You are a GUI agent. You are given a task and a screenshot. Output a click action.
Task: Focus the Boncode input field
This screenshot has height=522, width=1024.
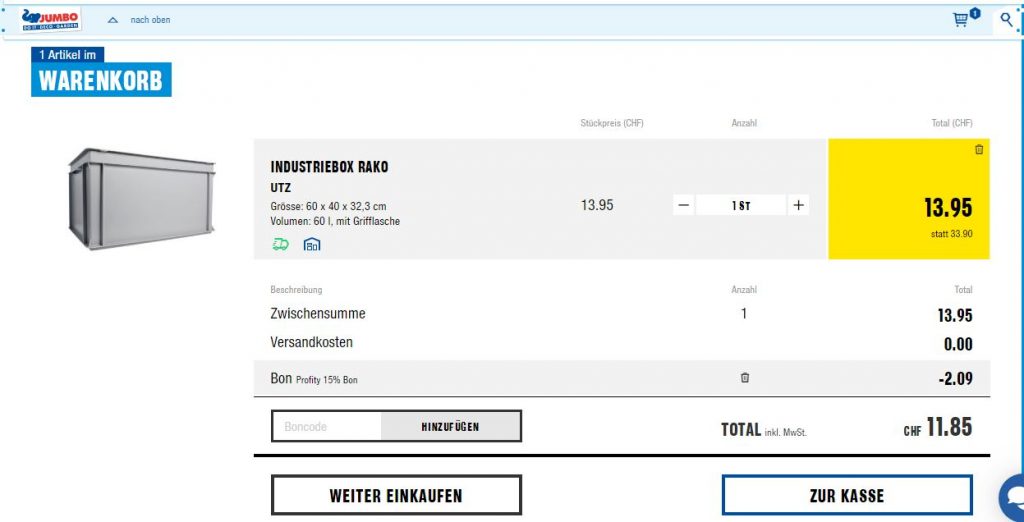coord(327,427)
